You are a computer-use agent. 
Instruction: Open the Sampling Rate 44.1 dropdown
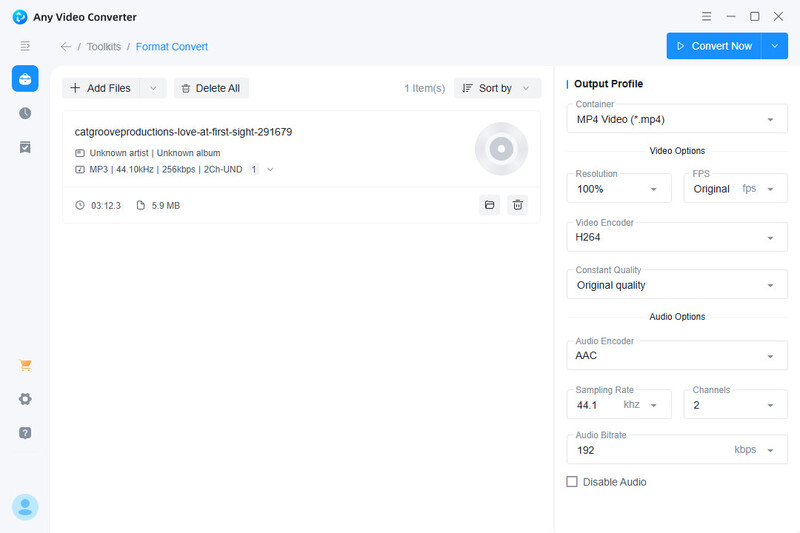click(x=619, y=404)
